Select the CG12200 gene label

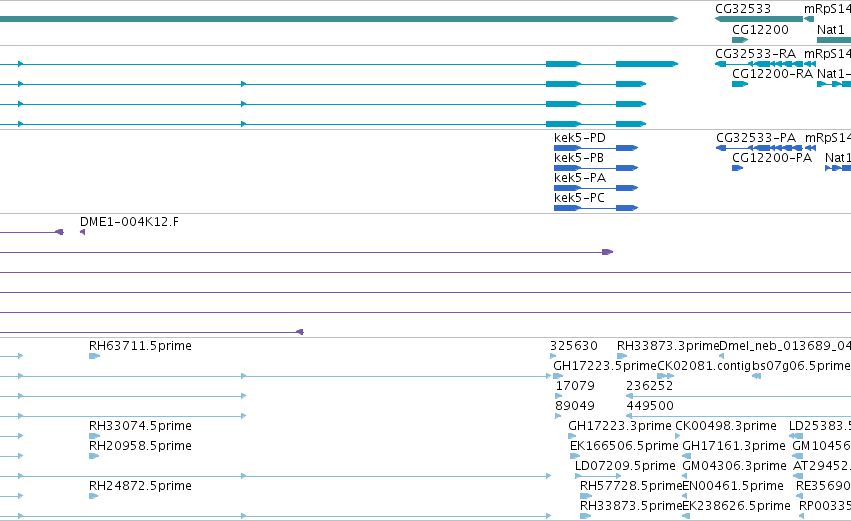[x=760, y=30]
